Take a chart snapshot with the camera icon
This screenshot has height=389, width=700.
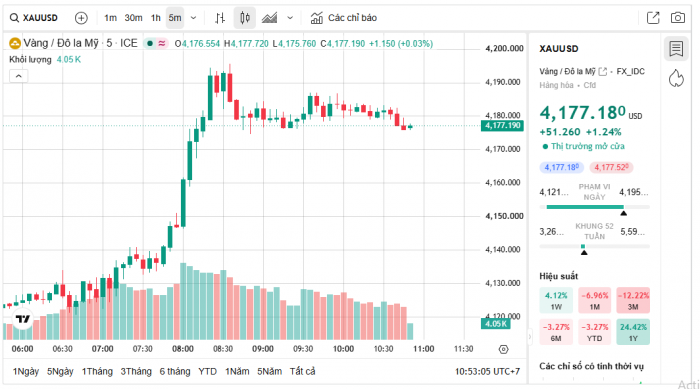pos(678,18)
